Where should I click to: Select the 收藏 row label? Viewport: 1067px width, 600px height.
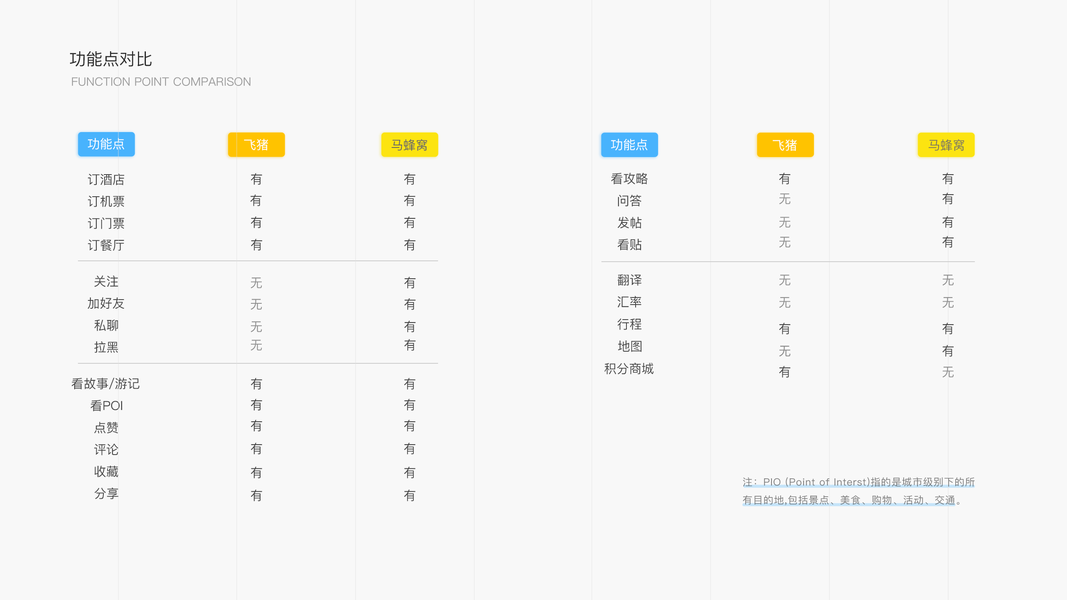point(106,472)
